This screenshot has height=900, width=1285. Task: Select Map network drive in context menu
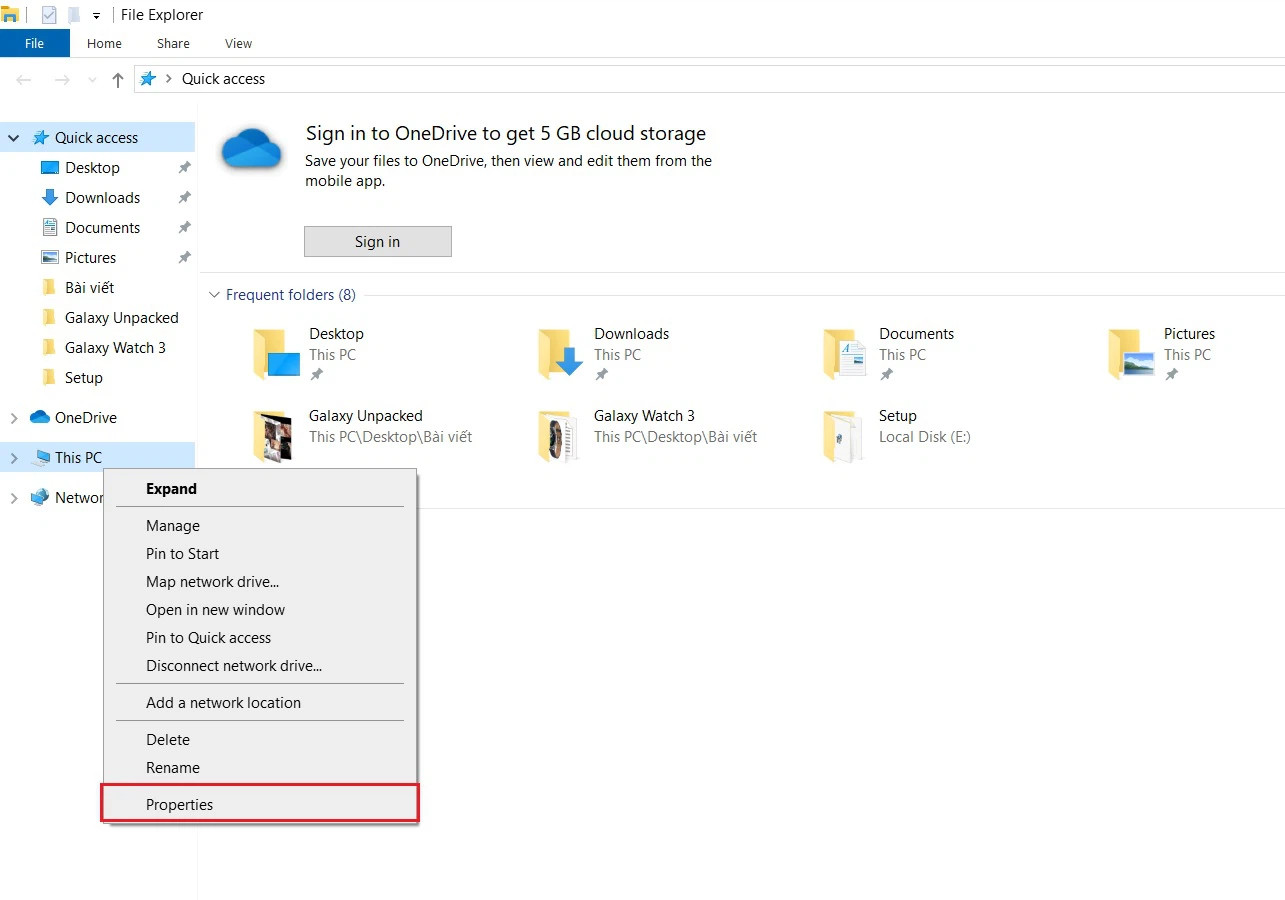tap(260, 582)
